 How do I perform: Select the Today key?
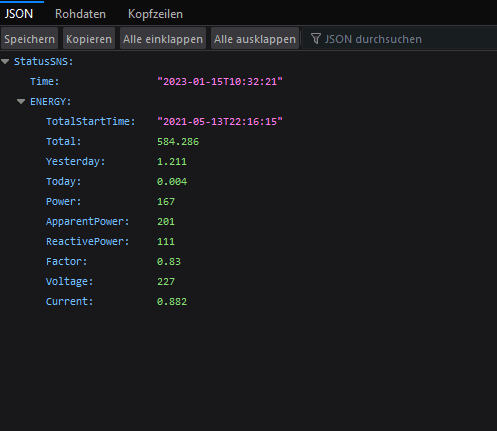[64, 182]
